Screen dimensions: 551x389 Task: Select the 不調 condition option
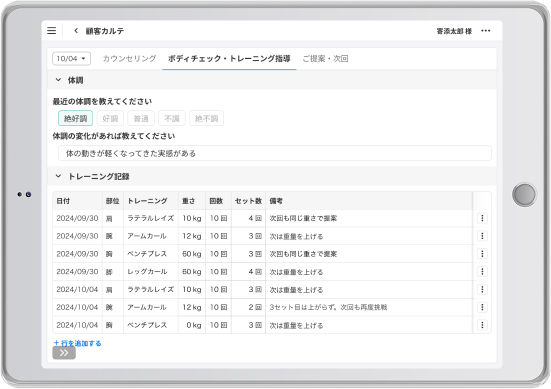[x=172, y=118]
